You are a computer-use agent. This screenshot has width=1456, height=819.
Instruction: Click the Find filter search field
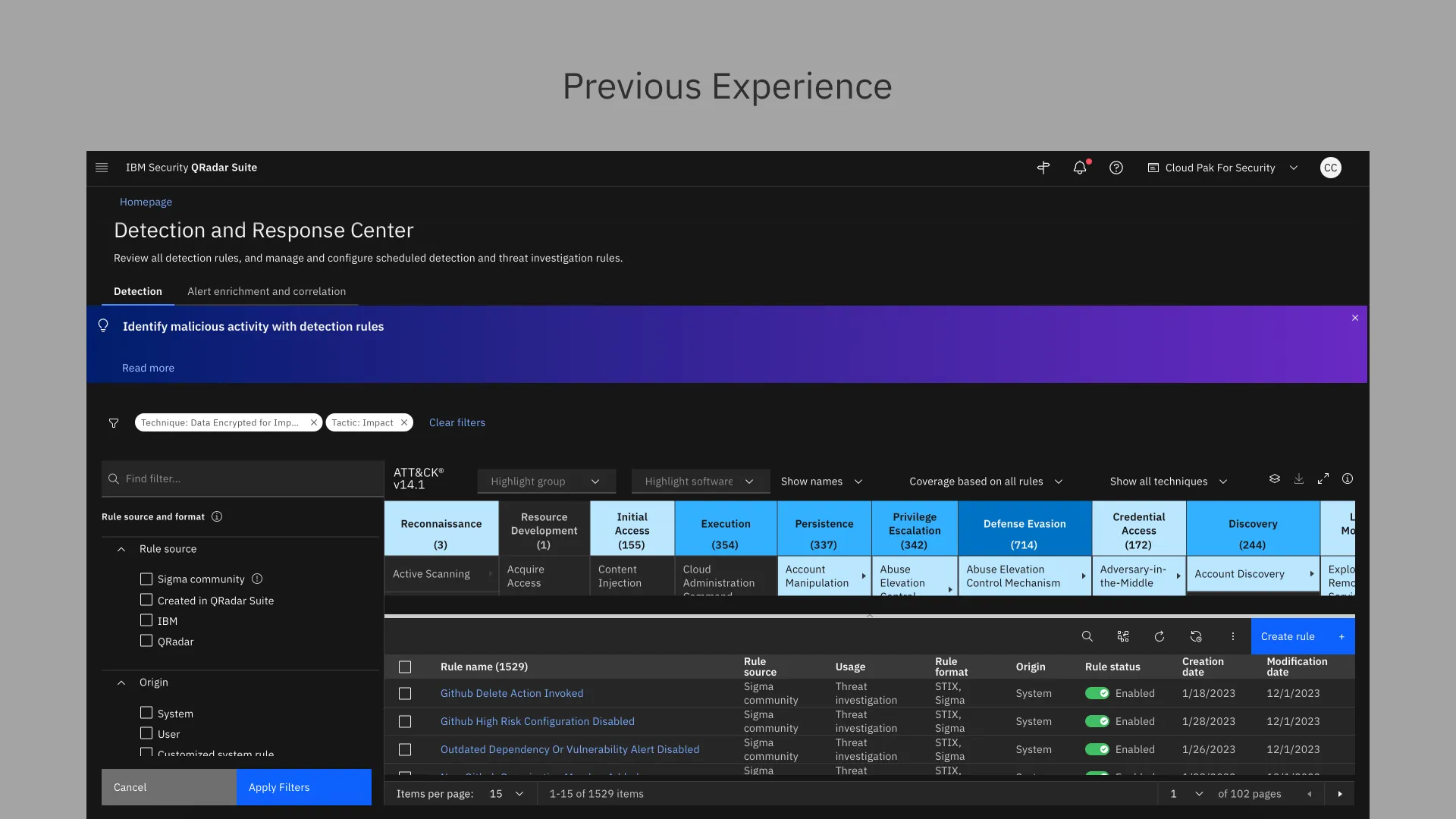pos(243,479)
